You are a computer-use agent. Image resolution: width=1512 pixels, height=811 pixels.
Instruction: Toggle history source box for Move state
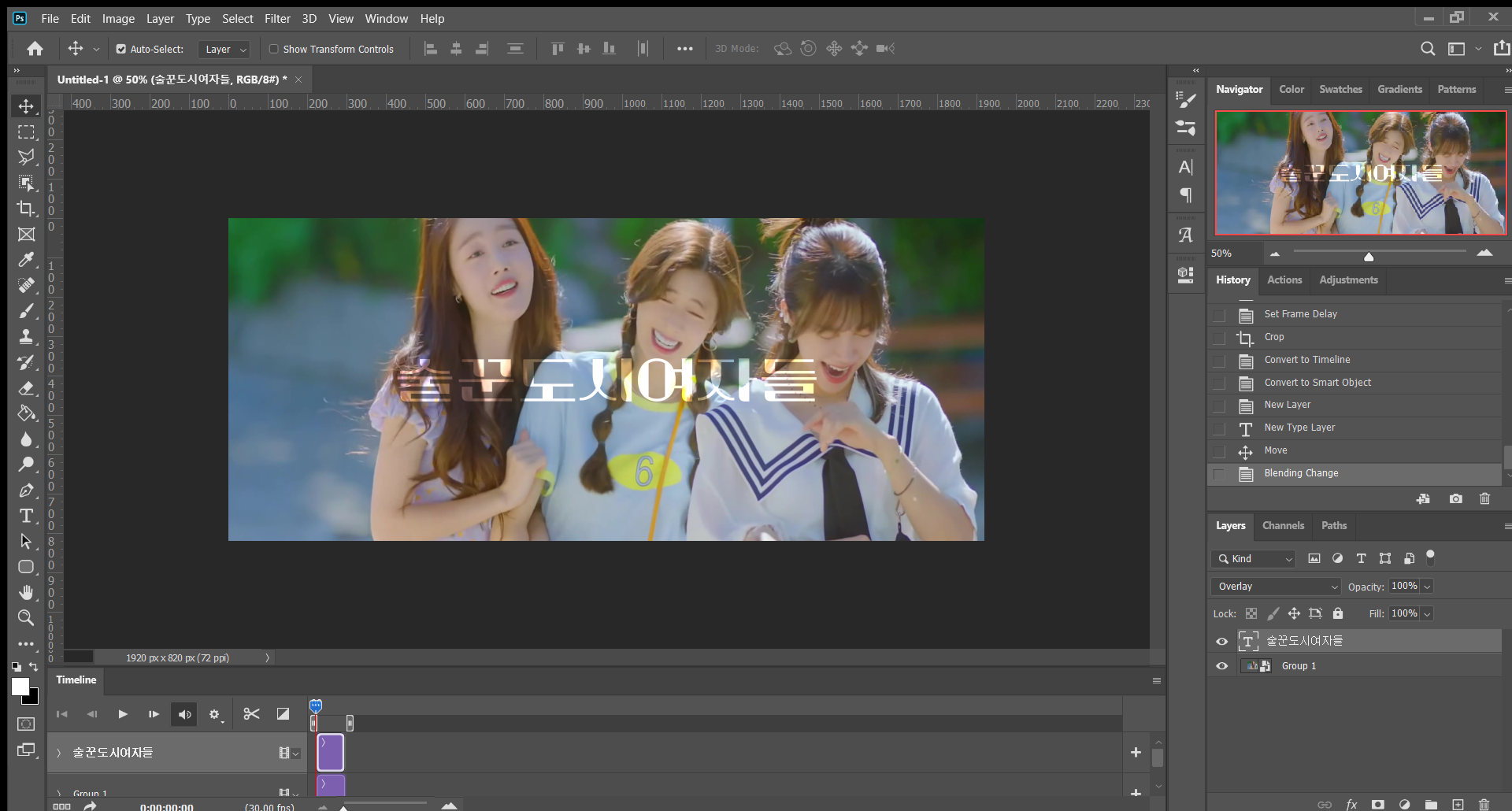(1219, 451)
